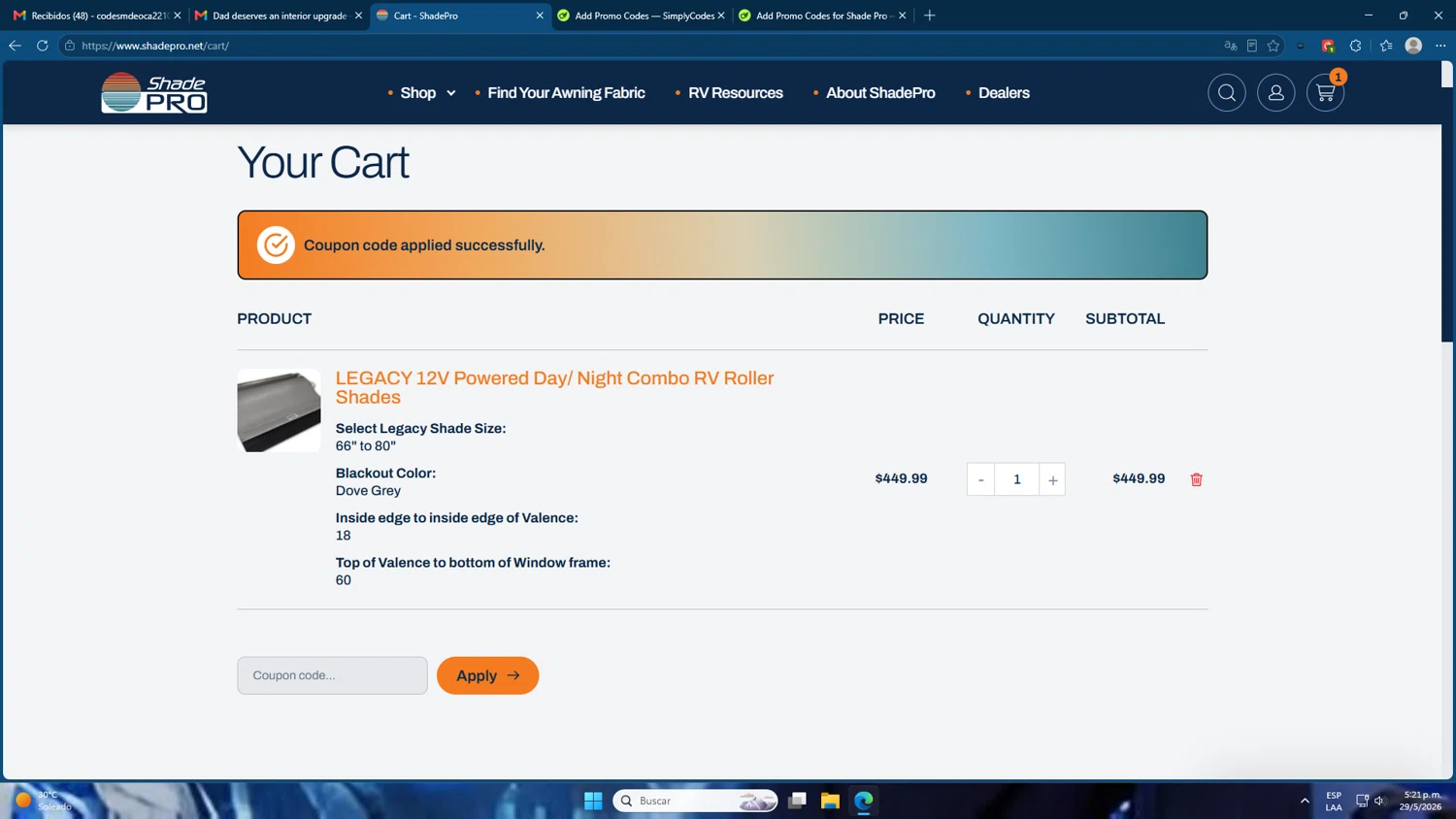This screenshot has height=819, width=1456.
Task: Open volume control in system tray
Action: [x=1379, y=801]
